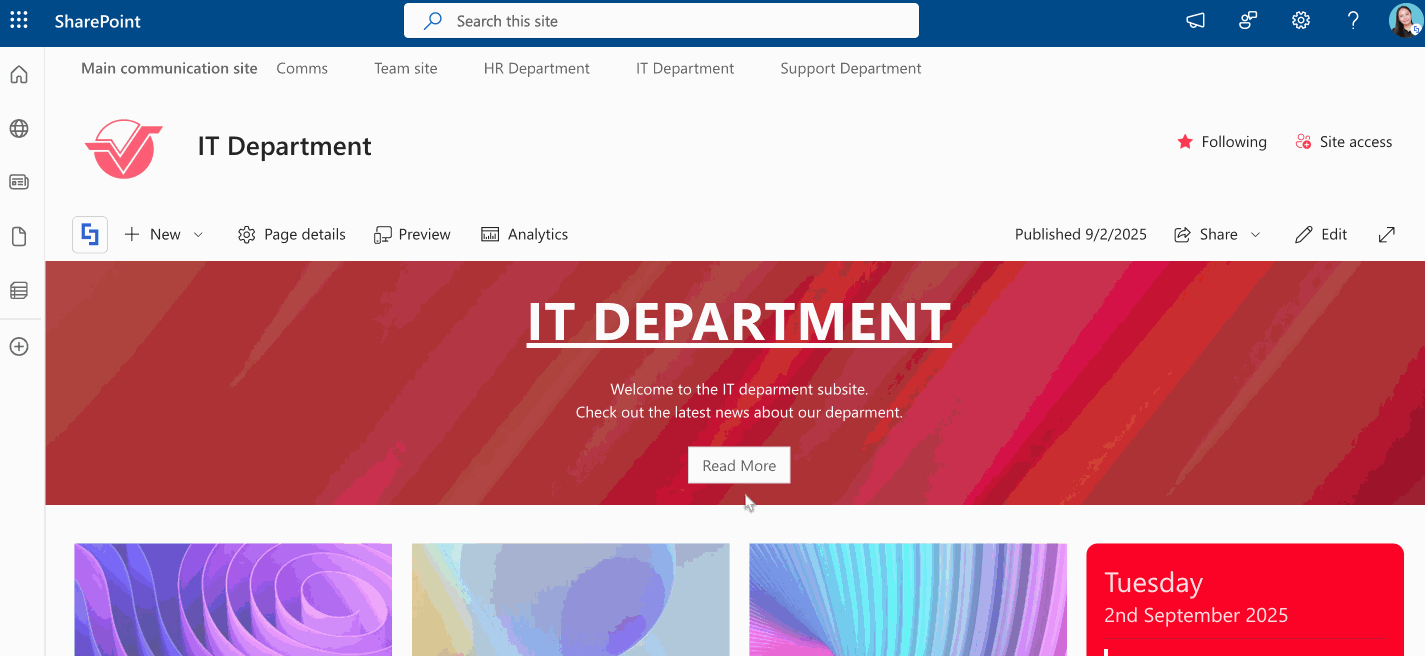Click the IT Department site title
1425x656 pixels.
pos(285,147)
